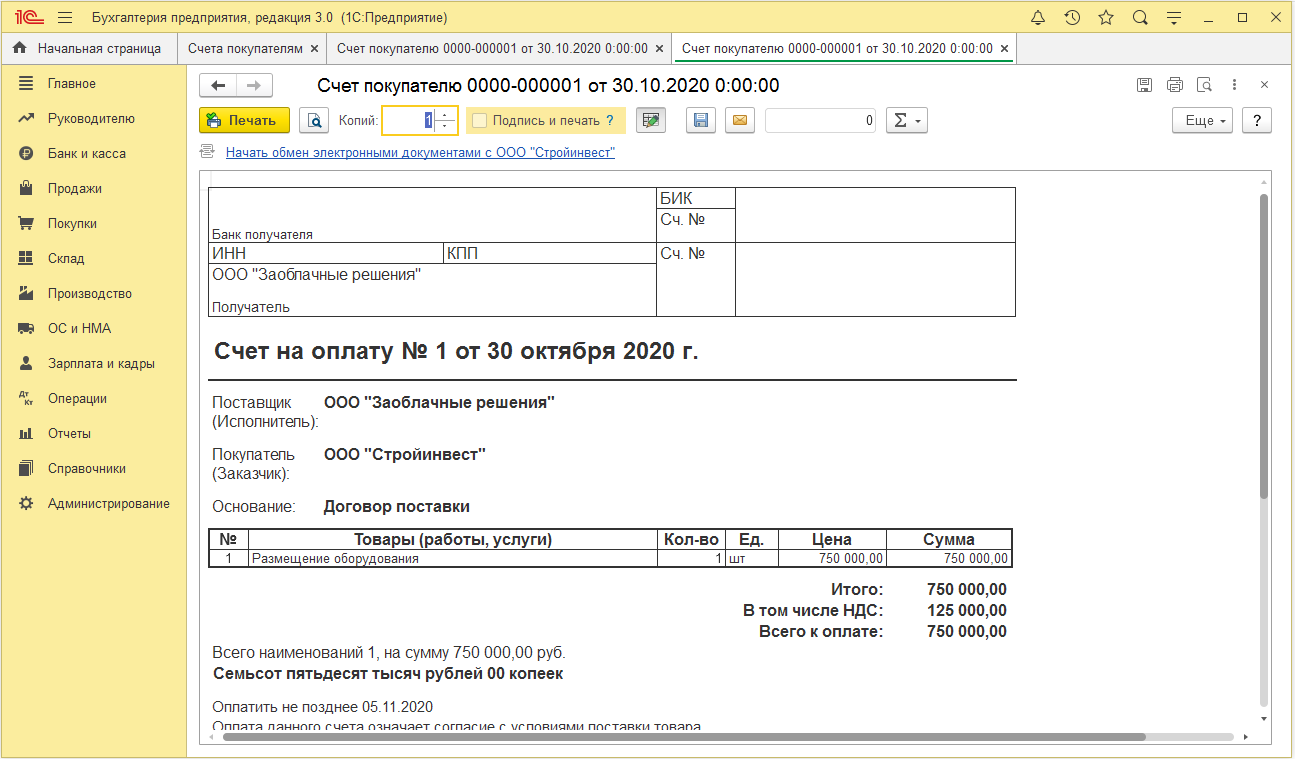Click the БИК cell in bank details

tap(696, 198)
